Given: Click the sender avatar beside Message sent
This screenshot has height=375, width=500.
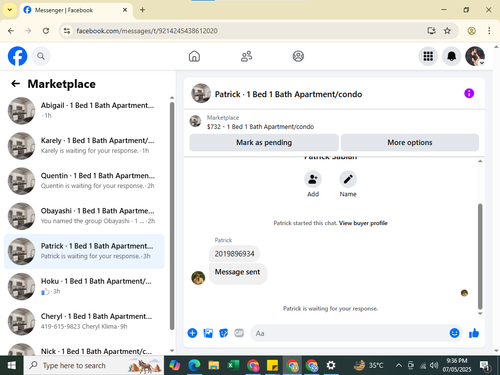Looking at the screenshot, I should (x=198, y=278).
